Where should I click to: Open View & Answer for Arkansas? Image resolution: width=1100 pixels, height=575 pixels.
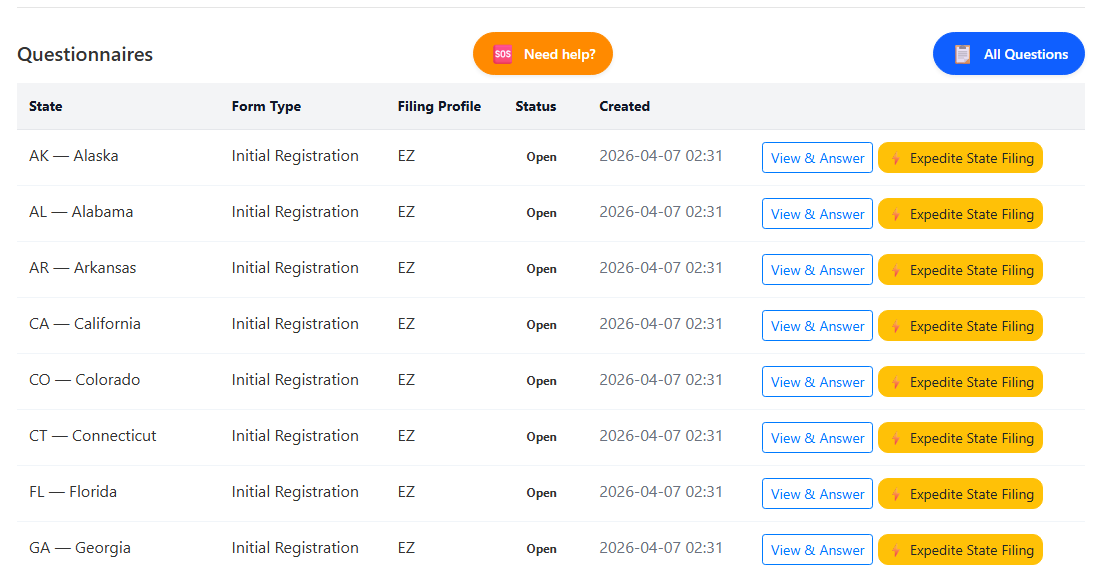[x=817, y=270]
